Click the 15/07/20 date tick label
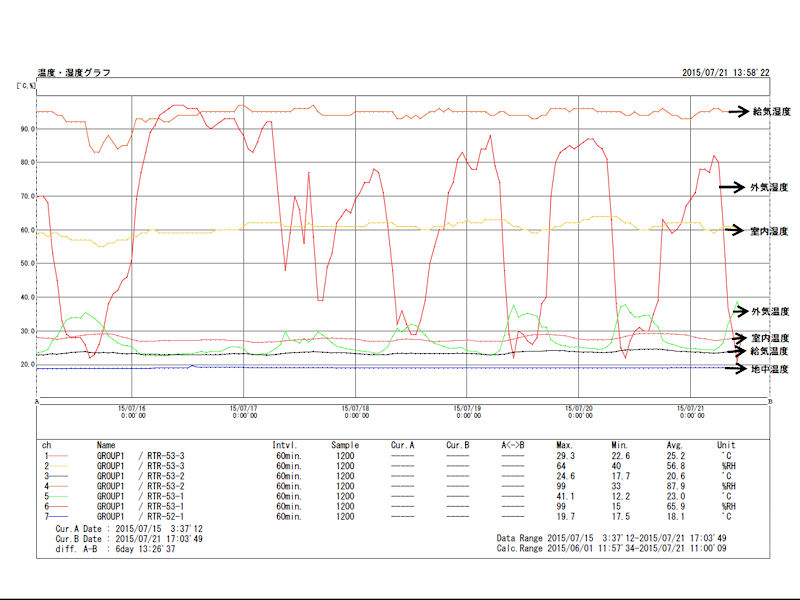The image size is (800, 600). pos(580,411)
